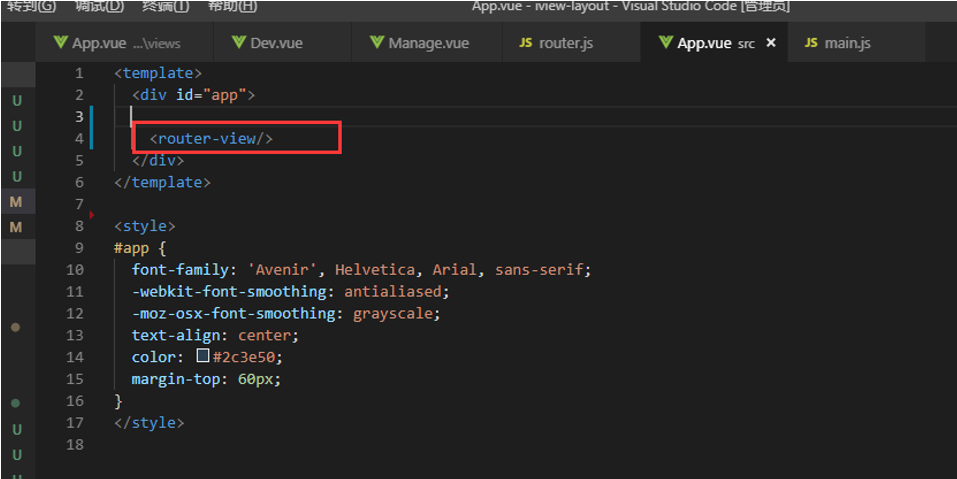Click the grayscale value

pos(392,314)
